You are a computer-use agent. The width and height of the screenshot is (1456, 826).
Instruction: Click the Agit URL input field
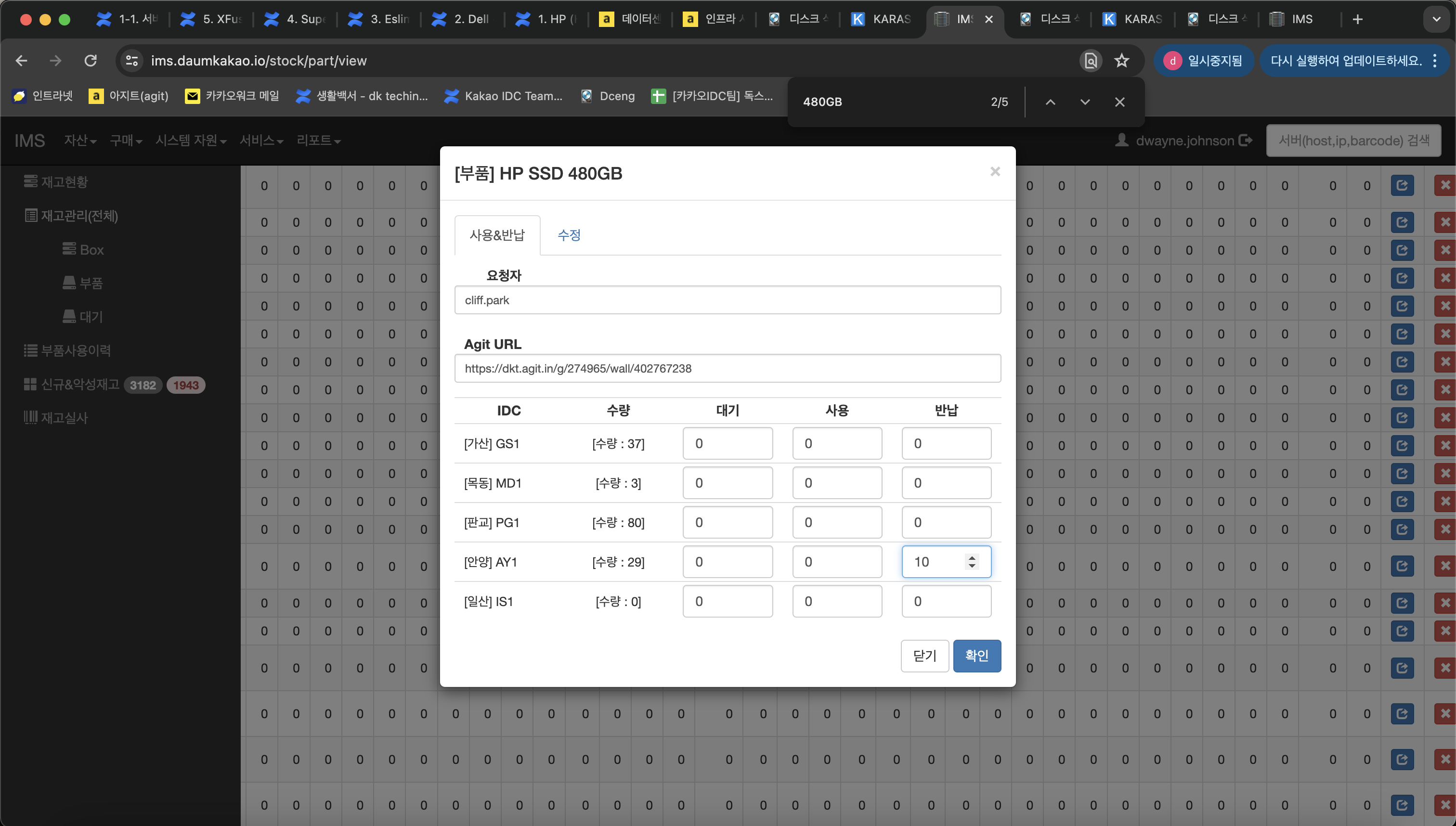(728, 368)
